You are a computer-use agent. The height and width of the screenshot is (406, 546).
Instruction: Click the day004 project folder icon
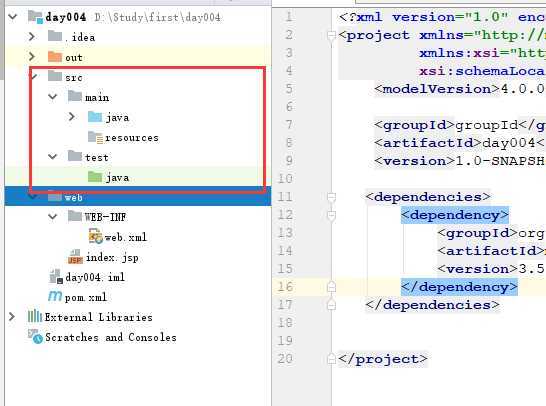coord(35,16)
